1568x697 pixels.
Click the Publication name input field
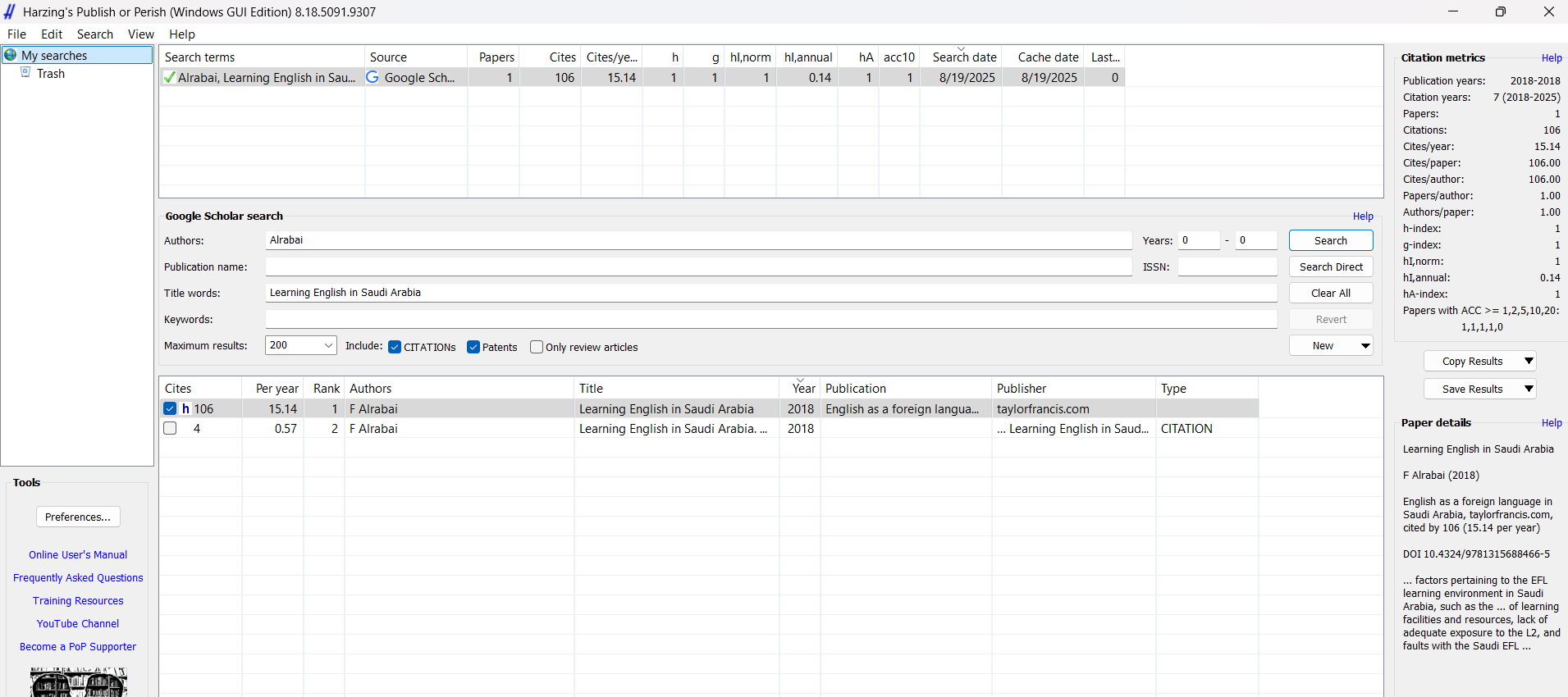click(x=698, y=266)
